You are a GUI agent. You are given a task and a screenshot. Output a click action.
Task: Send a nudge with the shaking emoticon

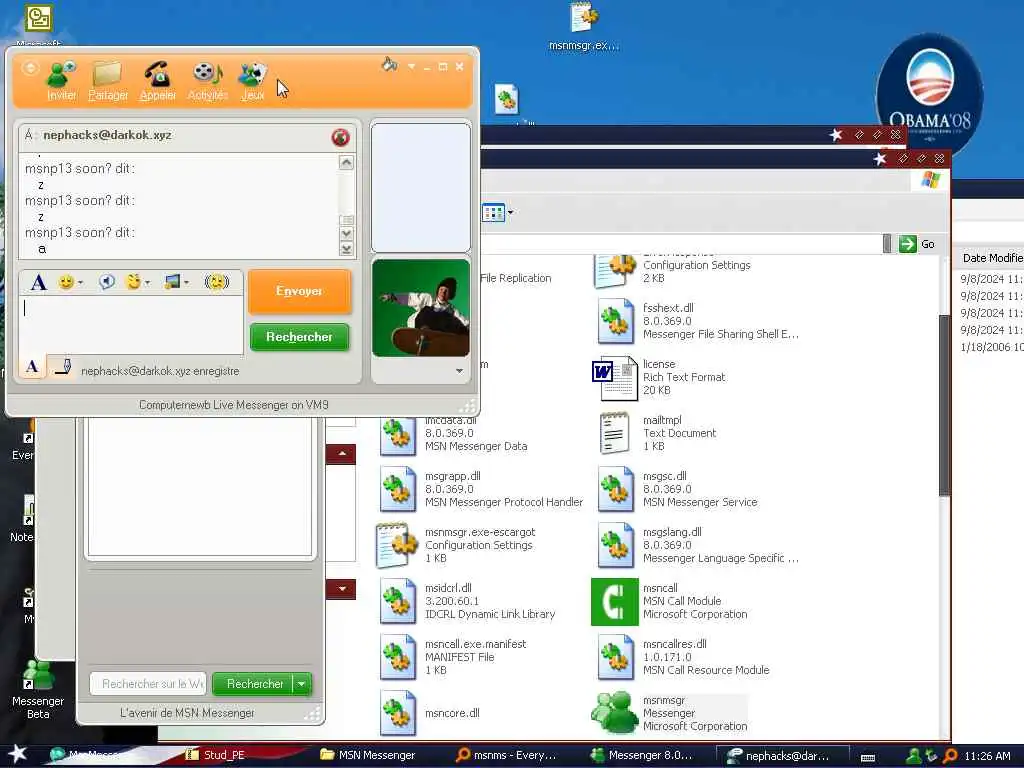coord(217,281)
